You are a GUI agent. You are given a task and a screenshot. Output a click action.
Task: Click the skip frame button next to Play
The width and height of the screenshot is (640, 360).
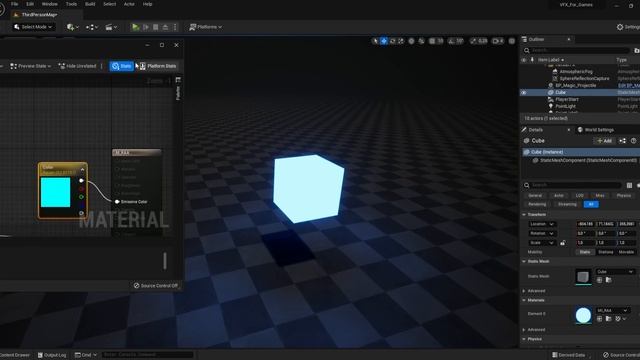[146, 27]
